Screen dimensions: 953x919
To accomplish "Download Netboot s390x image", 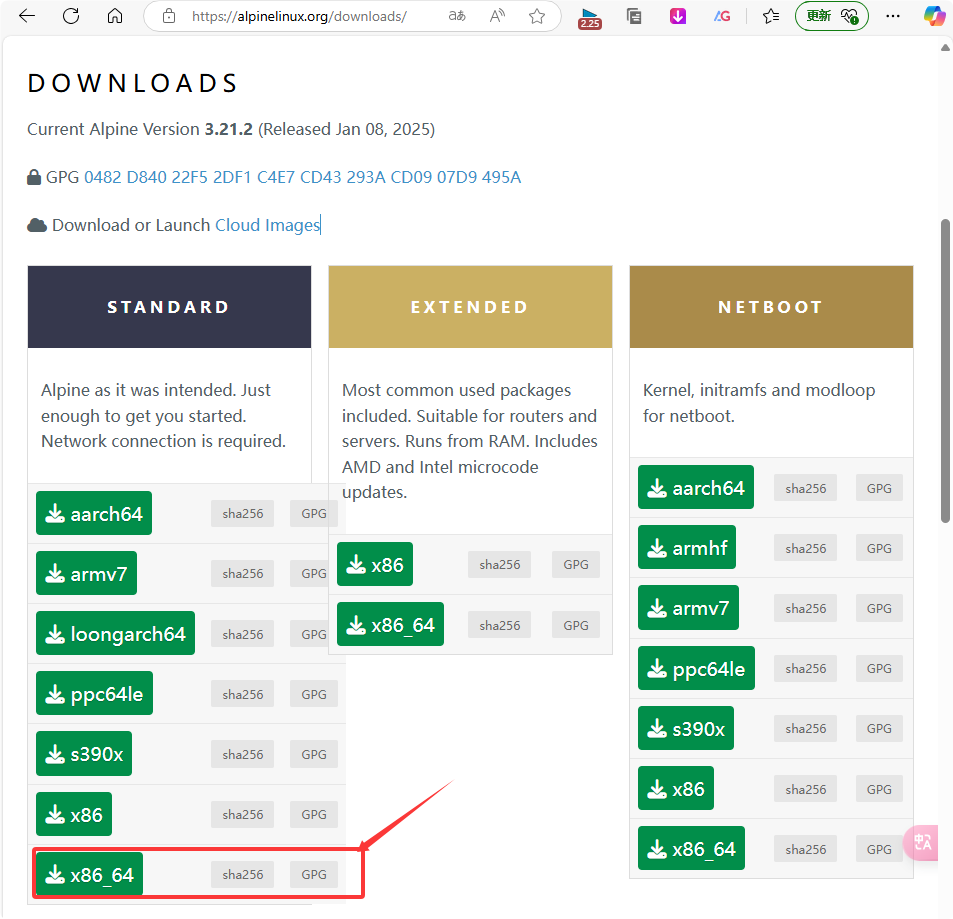I will 686,728.
